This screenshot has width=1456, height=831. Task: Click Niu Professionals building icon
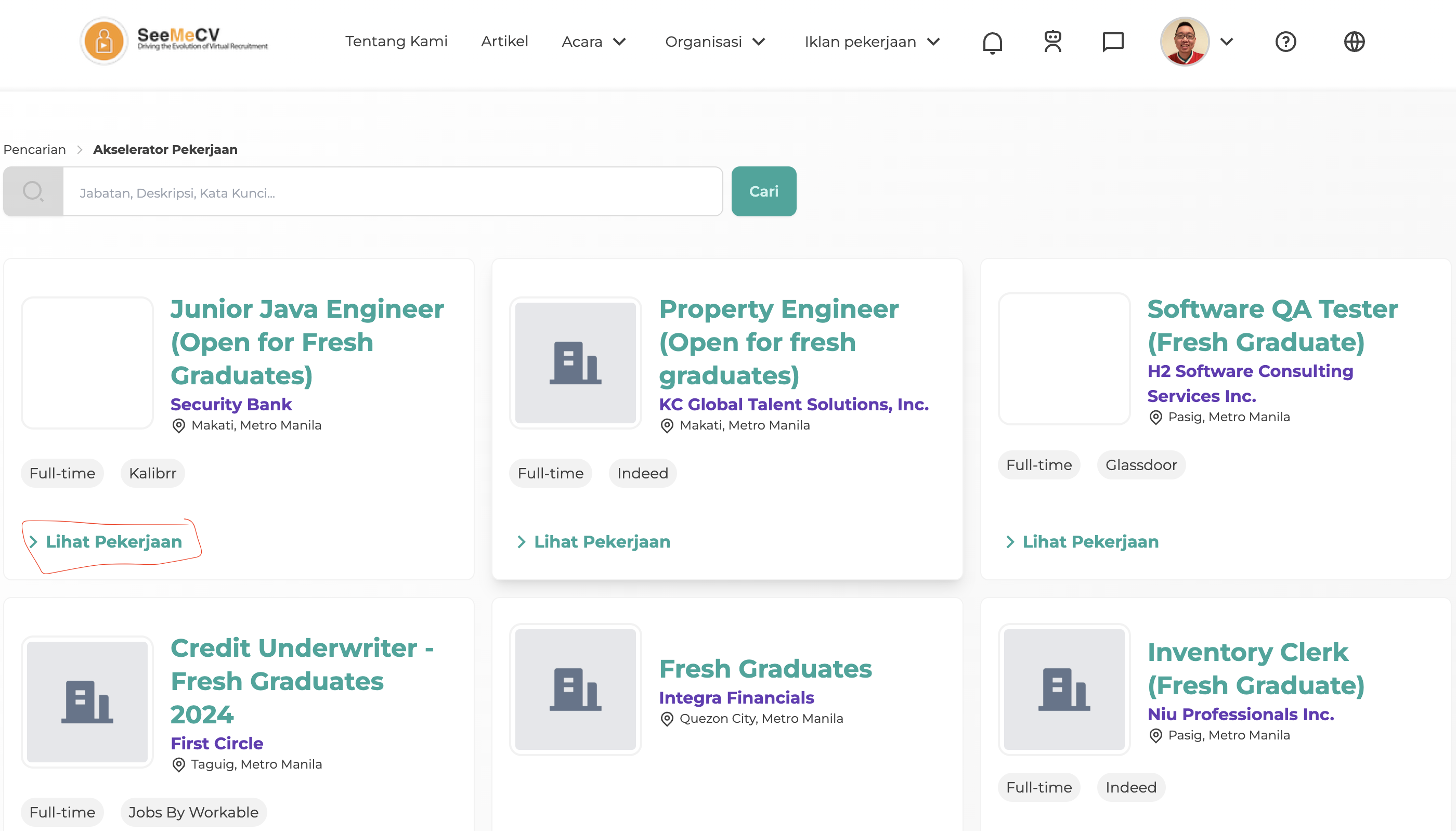[x=1064, y=689]
